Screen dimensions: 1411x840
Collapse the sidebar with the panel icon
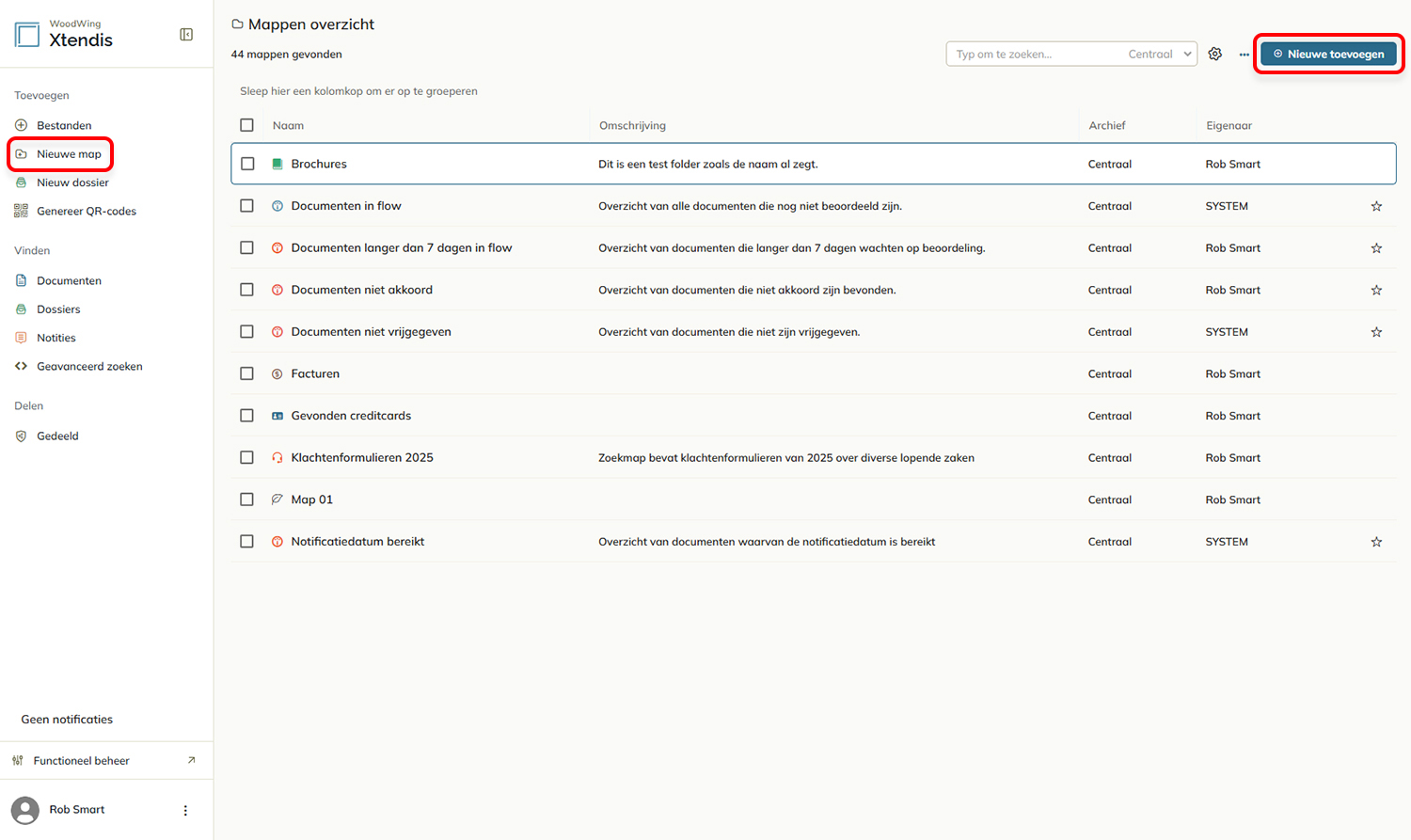[186, 35]
